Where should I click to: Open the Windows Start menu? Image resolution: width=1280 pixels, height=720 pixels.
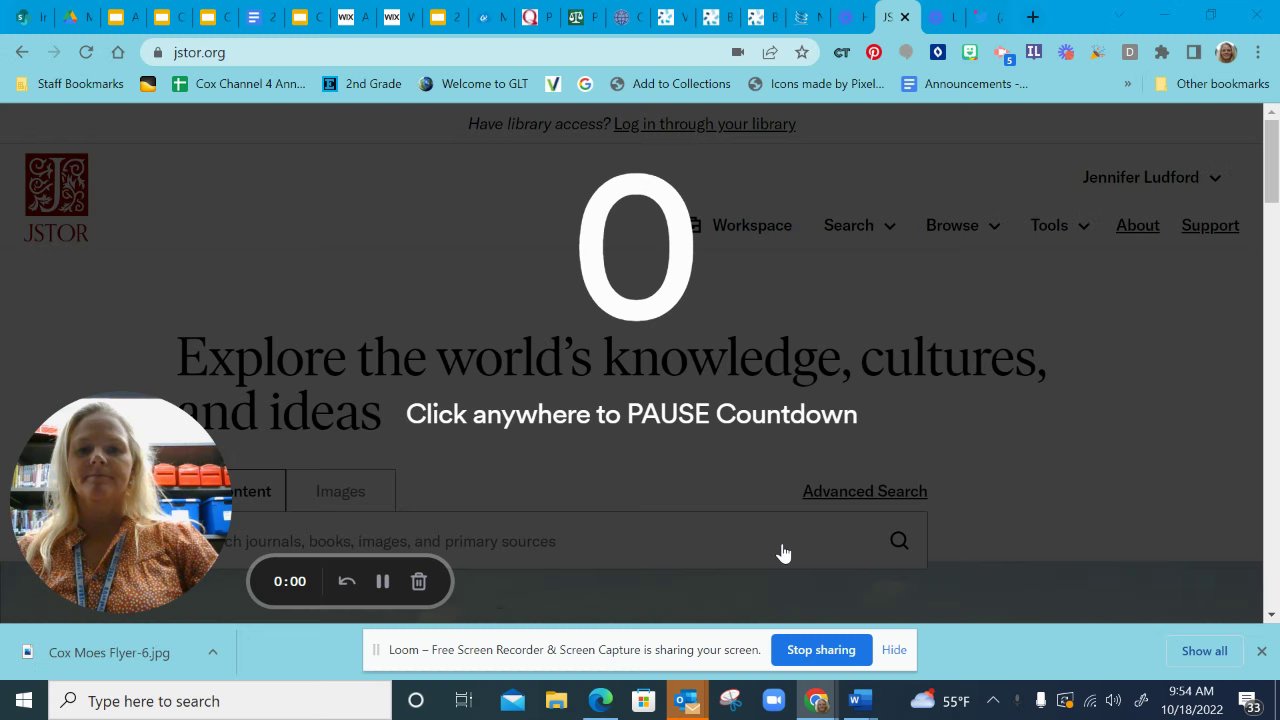tap(24, 701)
